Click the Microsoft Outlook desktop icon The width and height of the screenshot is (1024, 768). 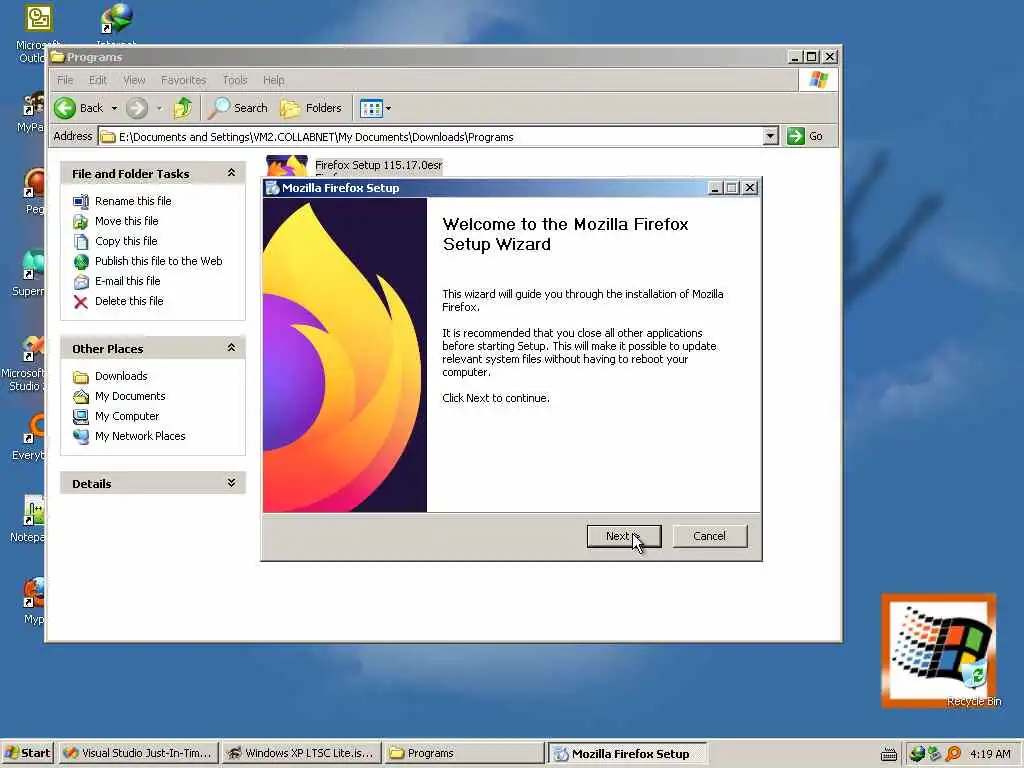point(38,20)
